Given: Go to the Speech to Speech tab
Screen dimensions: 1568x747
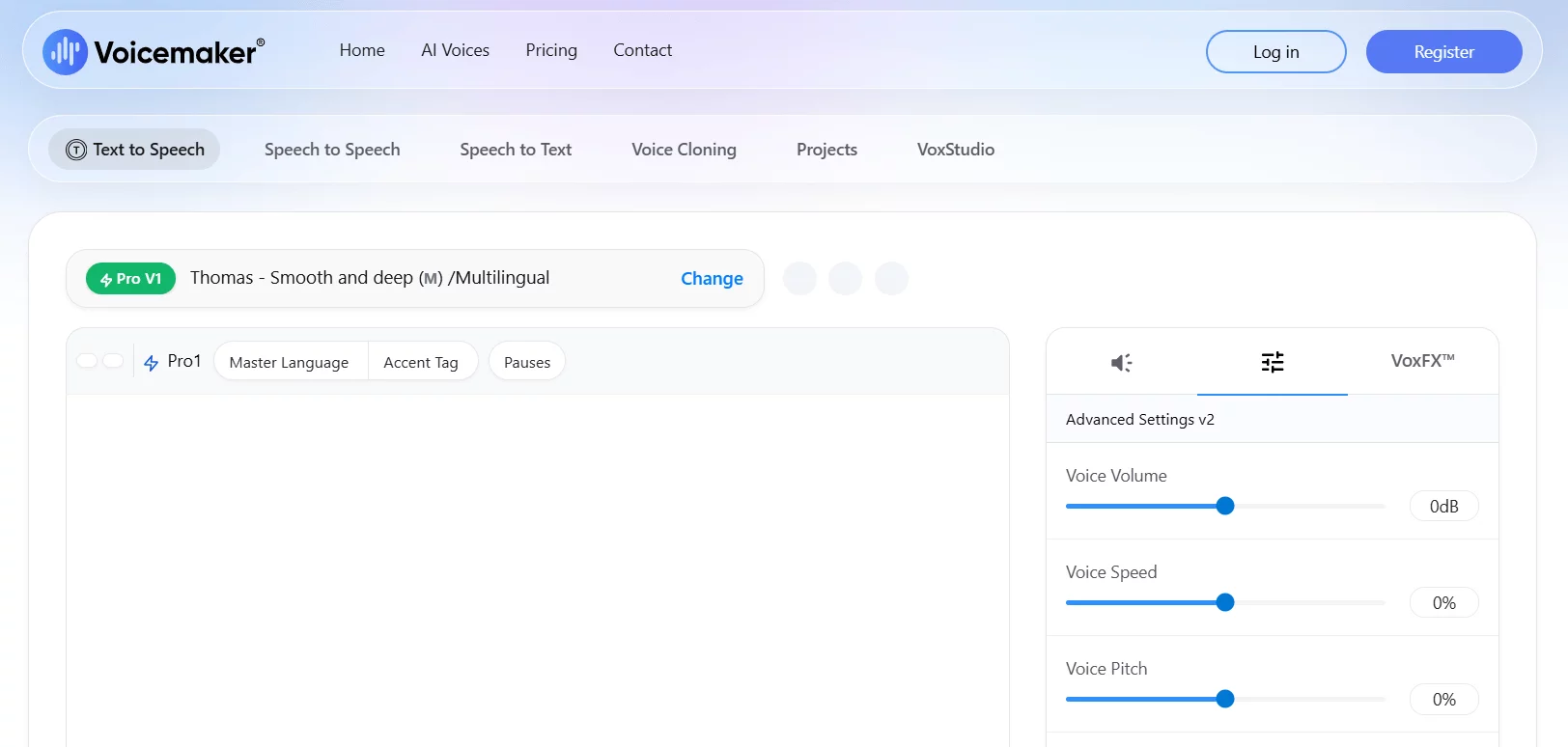Looking at the screenshot, I should [x=332, y=150].
